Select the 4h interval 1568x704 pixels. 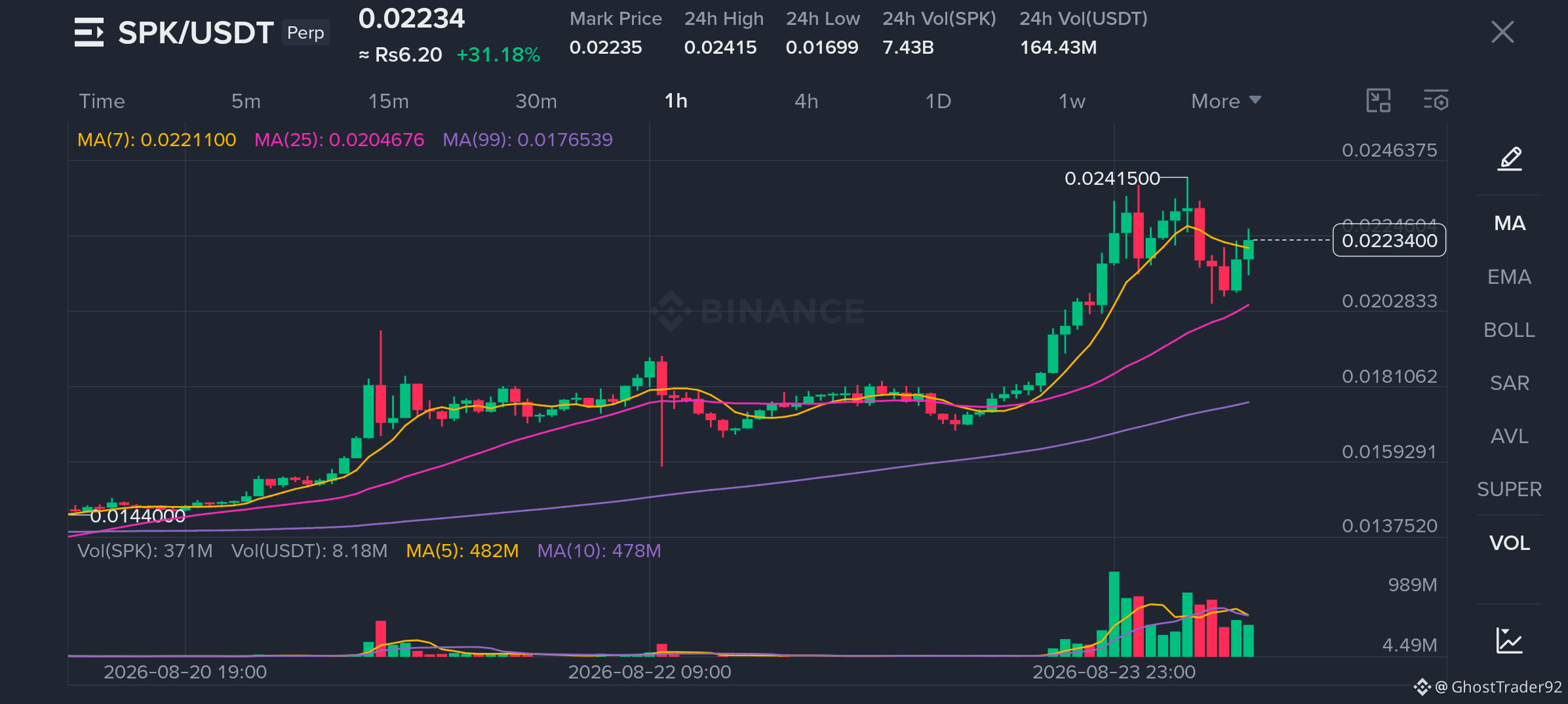(806, 101)
